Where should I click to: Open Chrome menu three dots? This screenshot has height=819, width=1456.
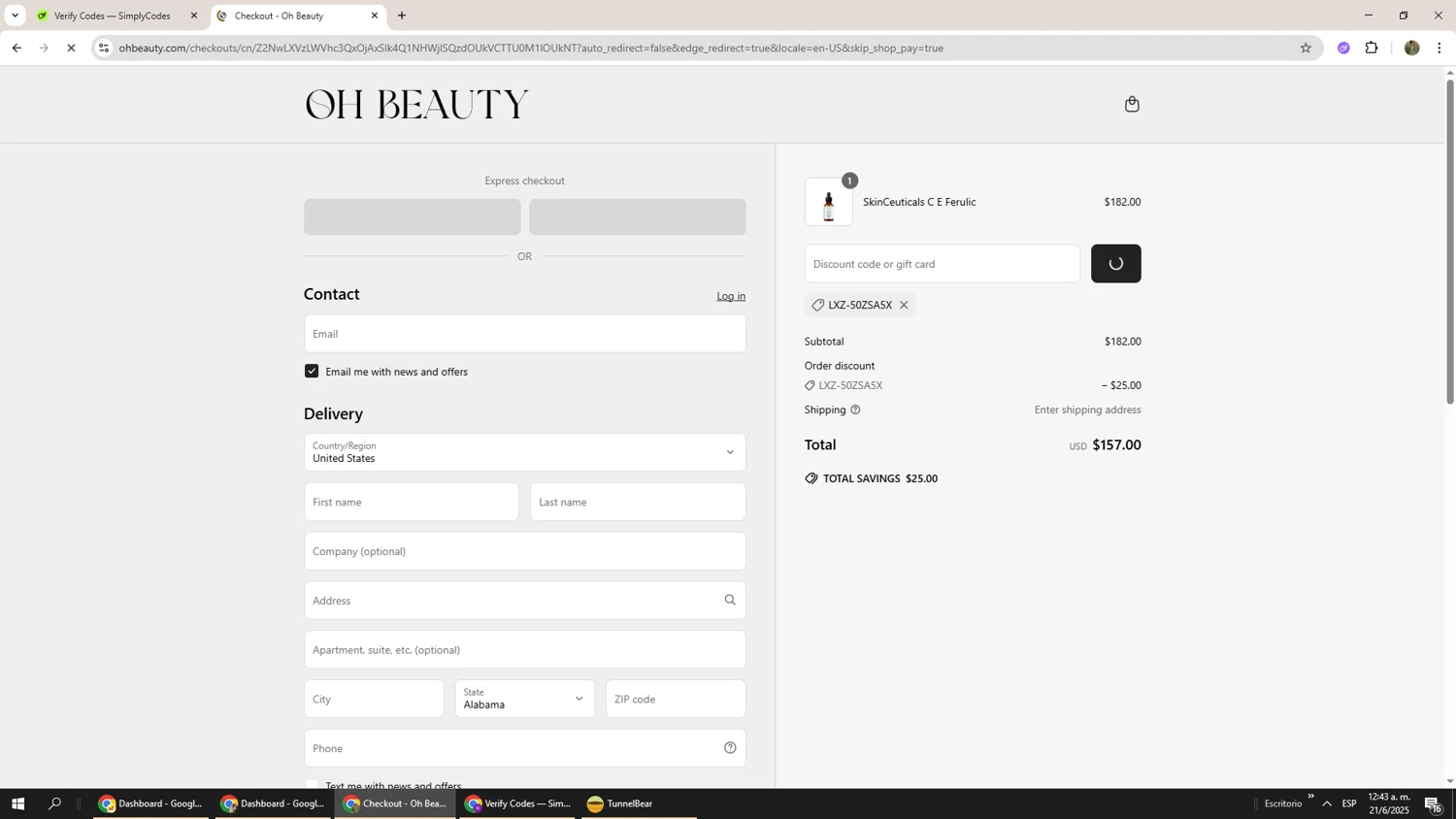click(1439, 48)
